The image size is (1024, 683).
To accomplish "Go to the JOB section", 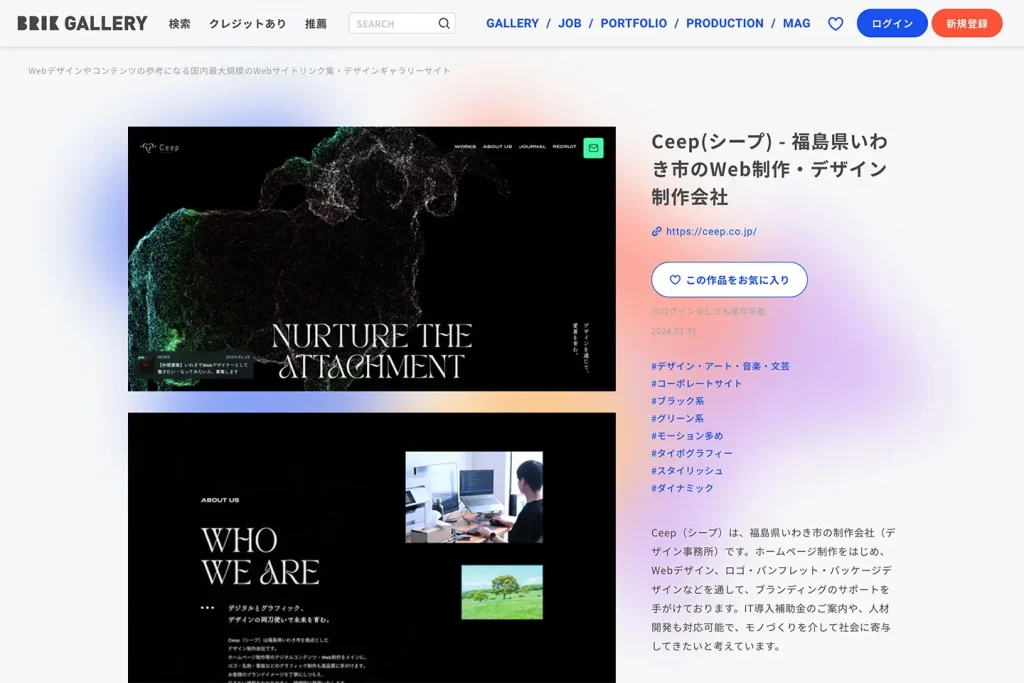I will [569, 24].
